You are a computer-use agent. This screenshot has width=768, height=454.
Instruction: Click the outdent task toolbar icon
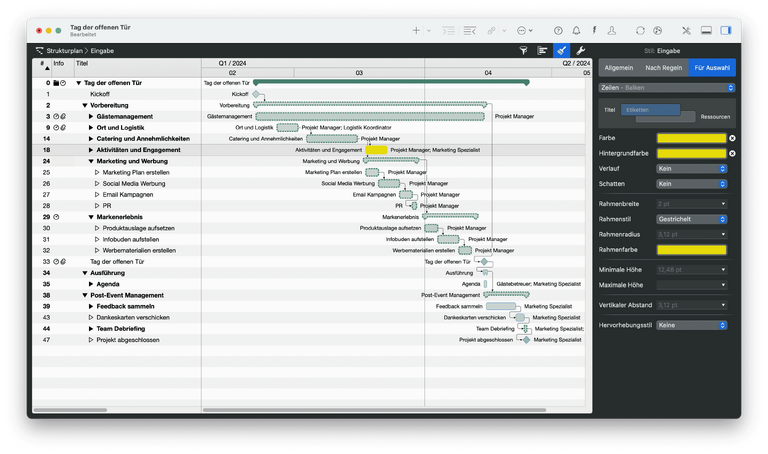click(x=470, y=31)
